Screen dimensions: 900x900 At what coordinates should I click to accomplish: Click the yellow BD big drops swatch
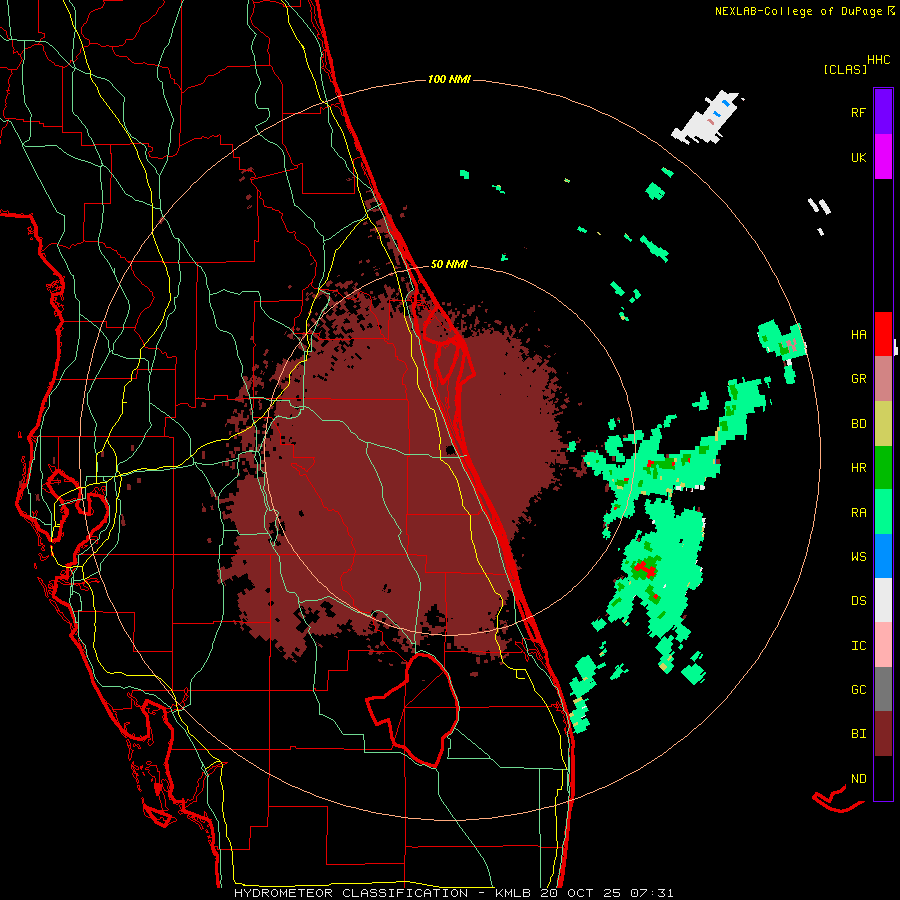point(883,424)
